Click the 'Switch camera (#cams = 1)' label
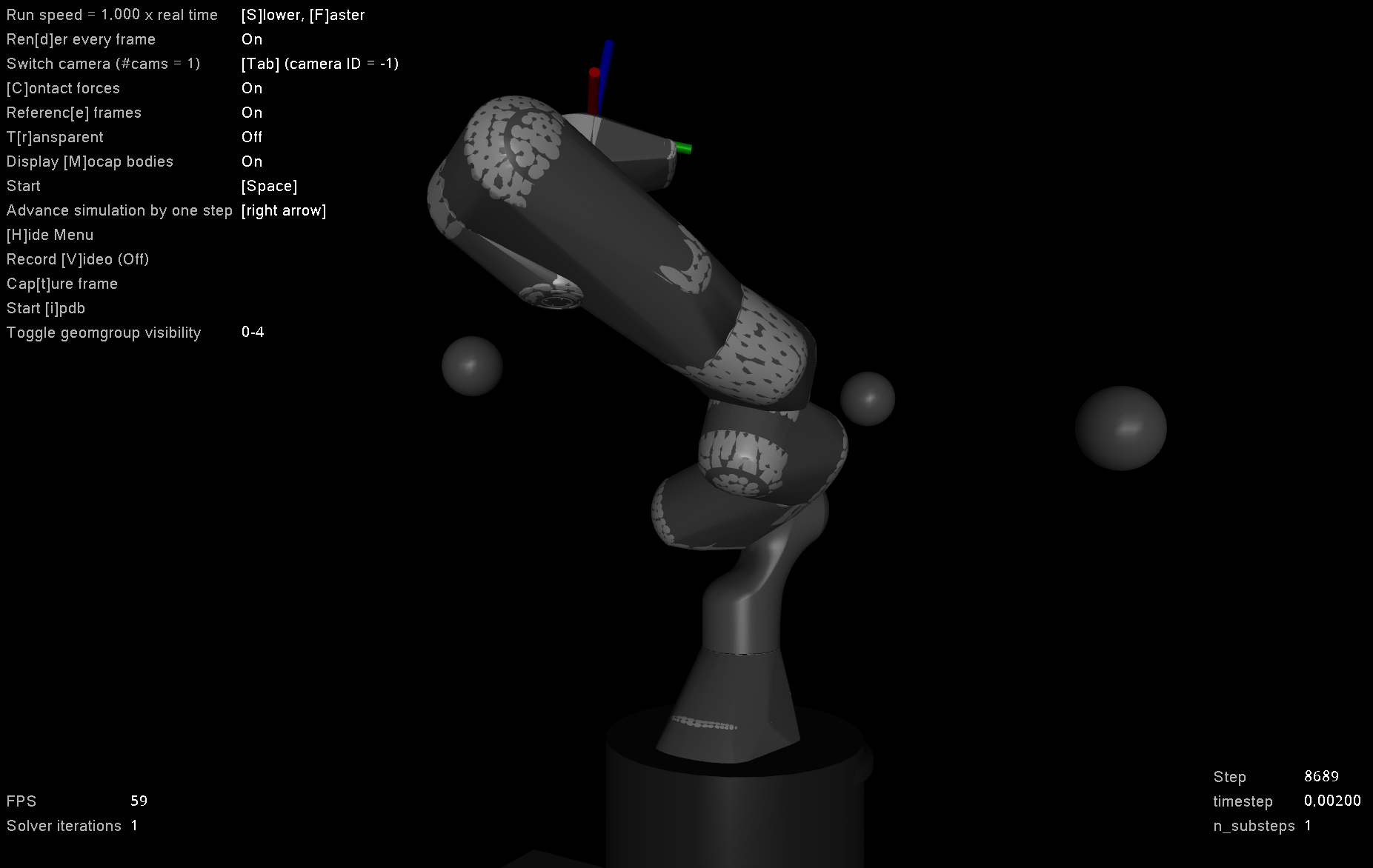1373x868 pixels. click(103, 64)
